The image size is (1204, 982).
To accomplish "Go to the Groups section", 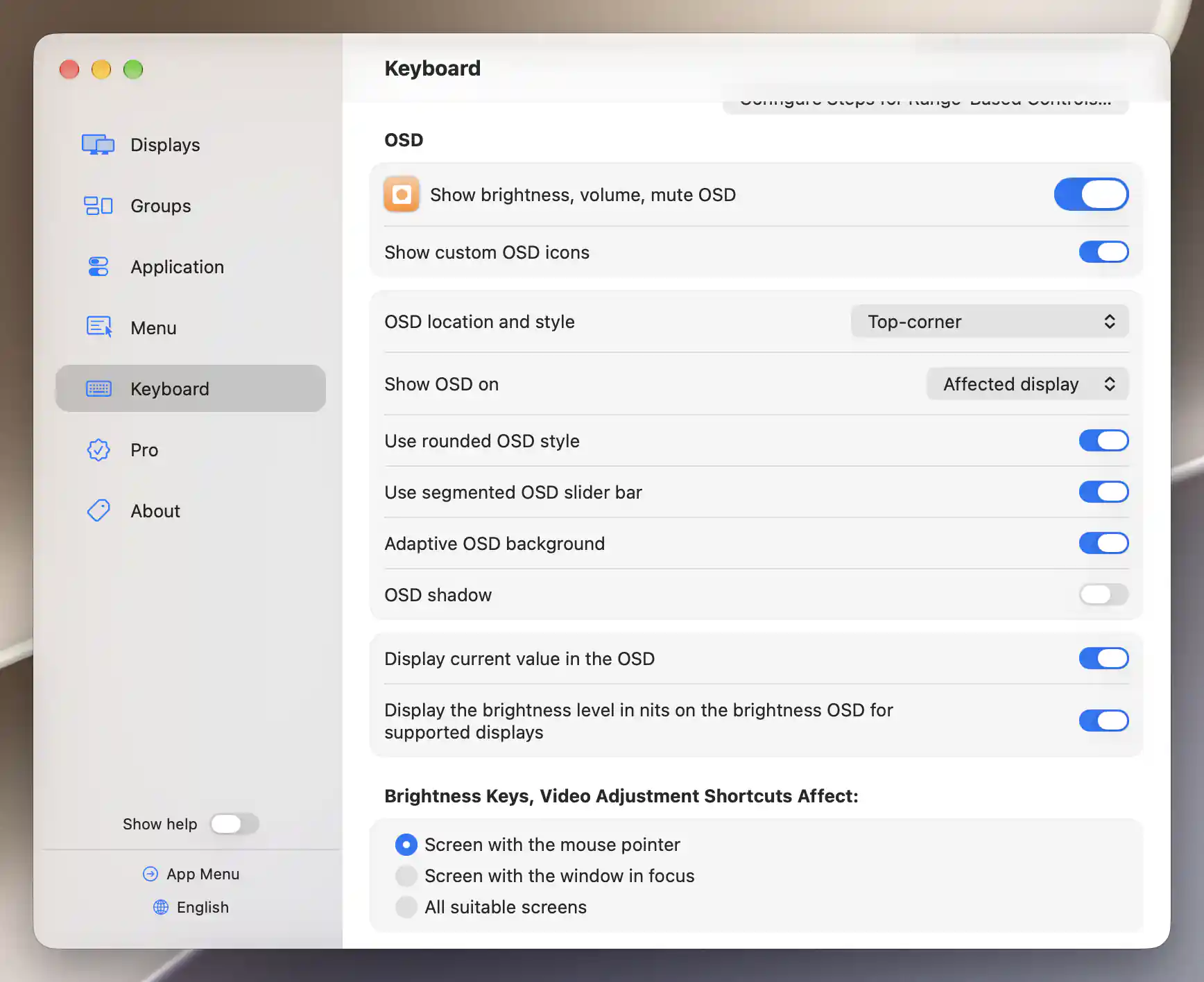I will [191, 205].
